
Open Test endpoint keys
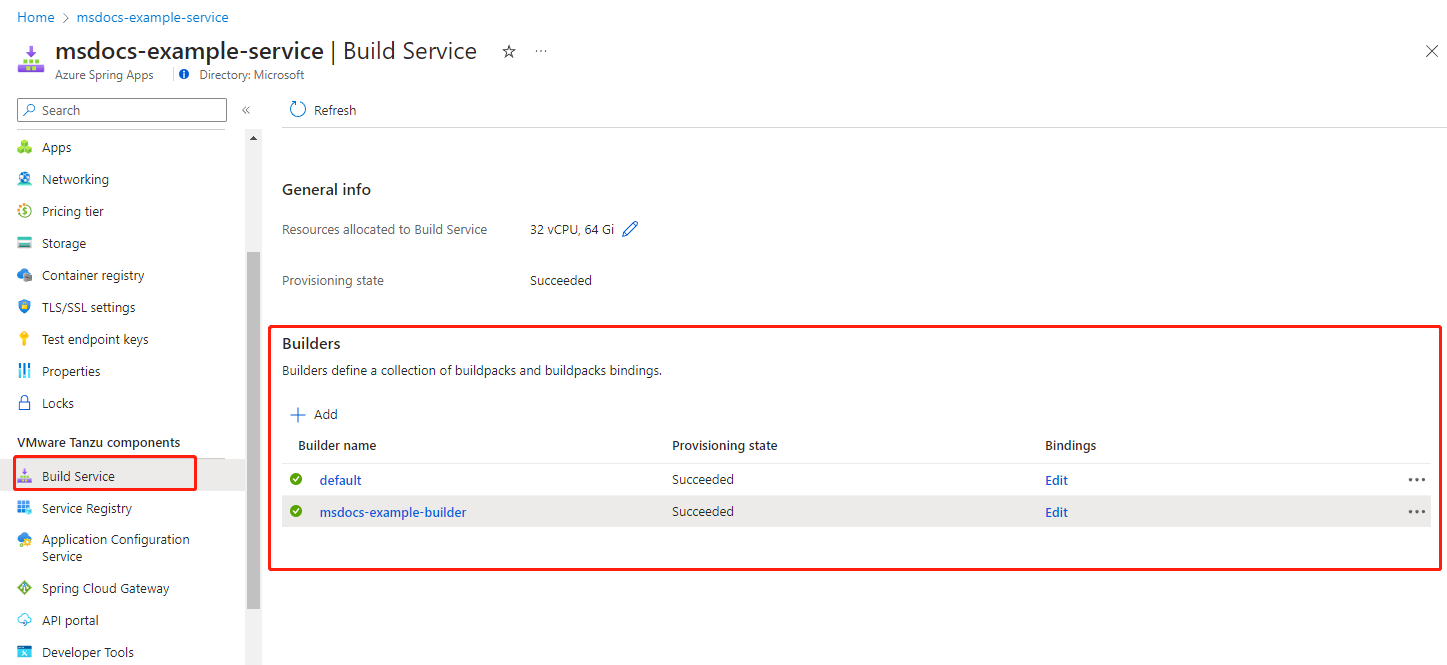coord(95,340)
